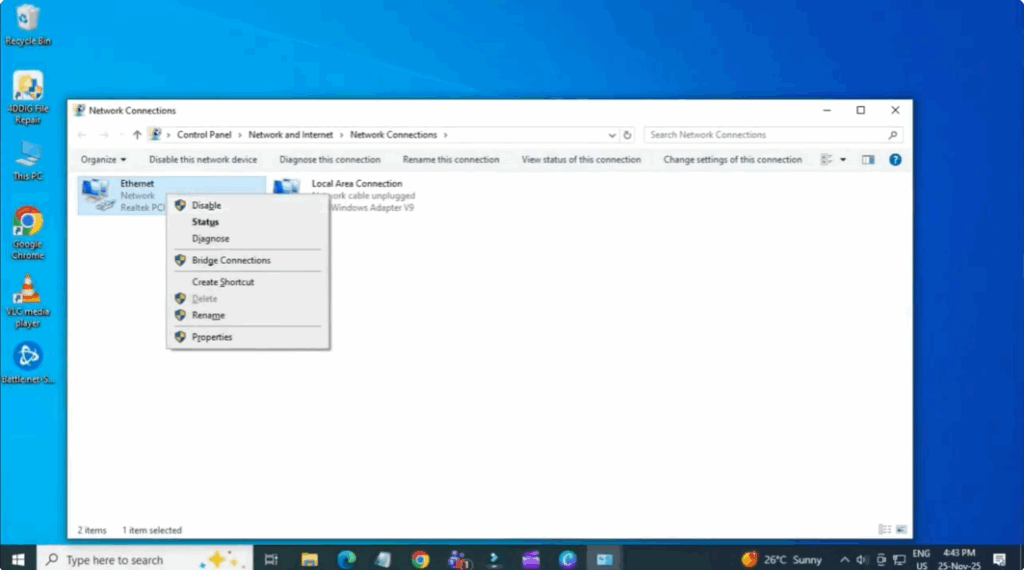Screen dimensions: 1024x570
Task: Expand the chevron after Network Connections breadcrumb
Action: pyautogui.click(x=445, y=135)
